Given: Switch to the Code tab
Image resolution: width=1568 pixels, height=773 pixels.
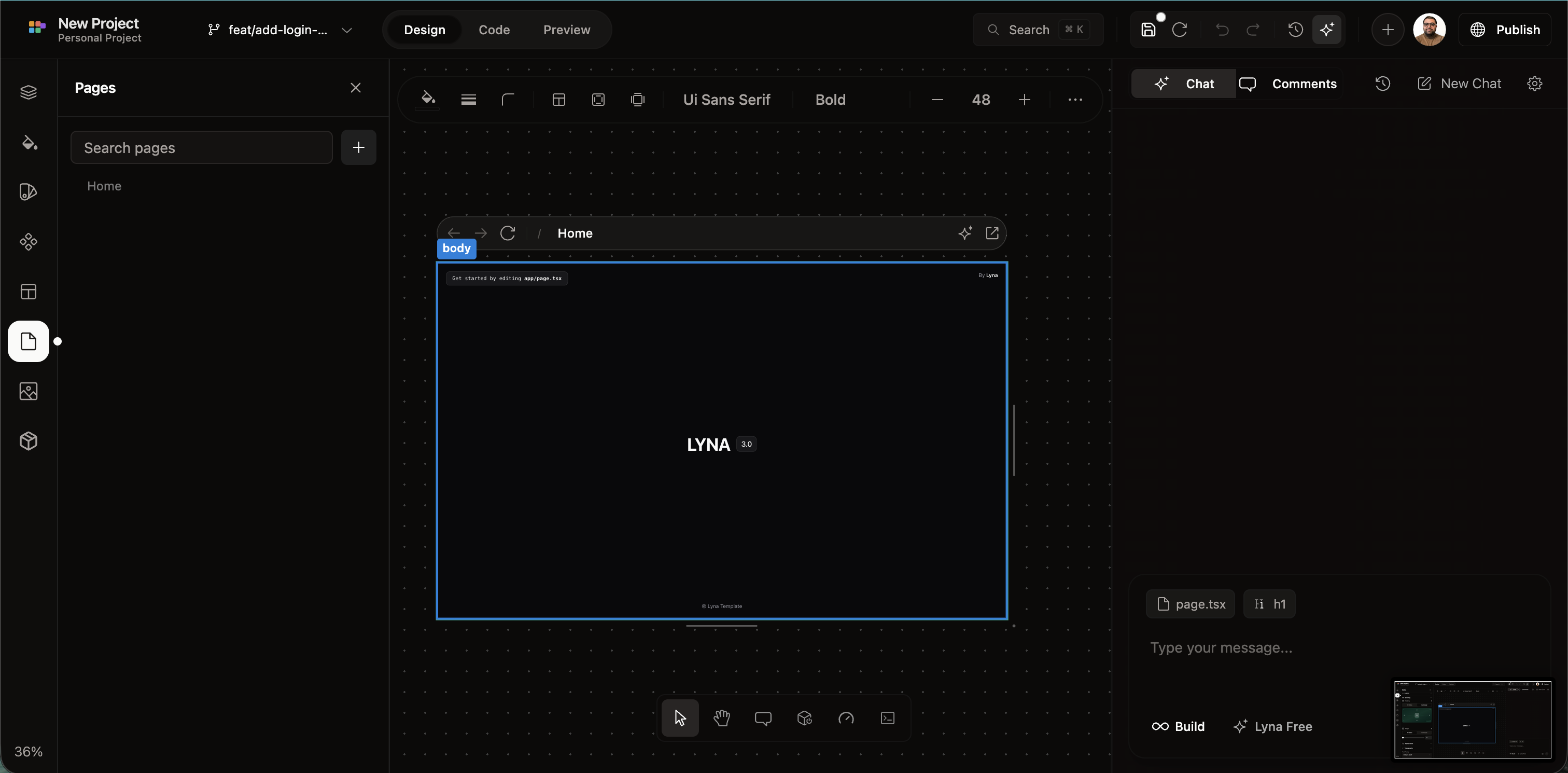Looking at the screenshot, I should (x=494, y=29).
